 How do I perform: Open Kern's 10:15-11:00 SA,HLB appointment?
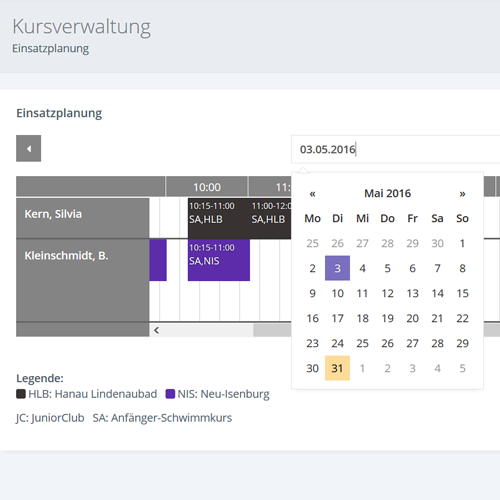click(x=219, y=219)
